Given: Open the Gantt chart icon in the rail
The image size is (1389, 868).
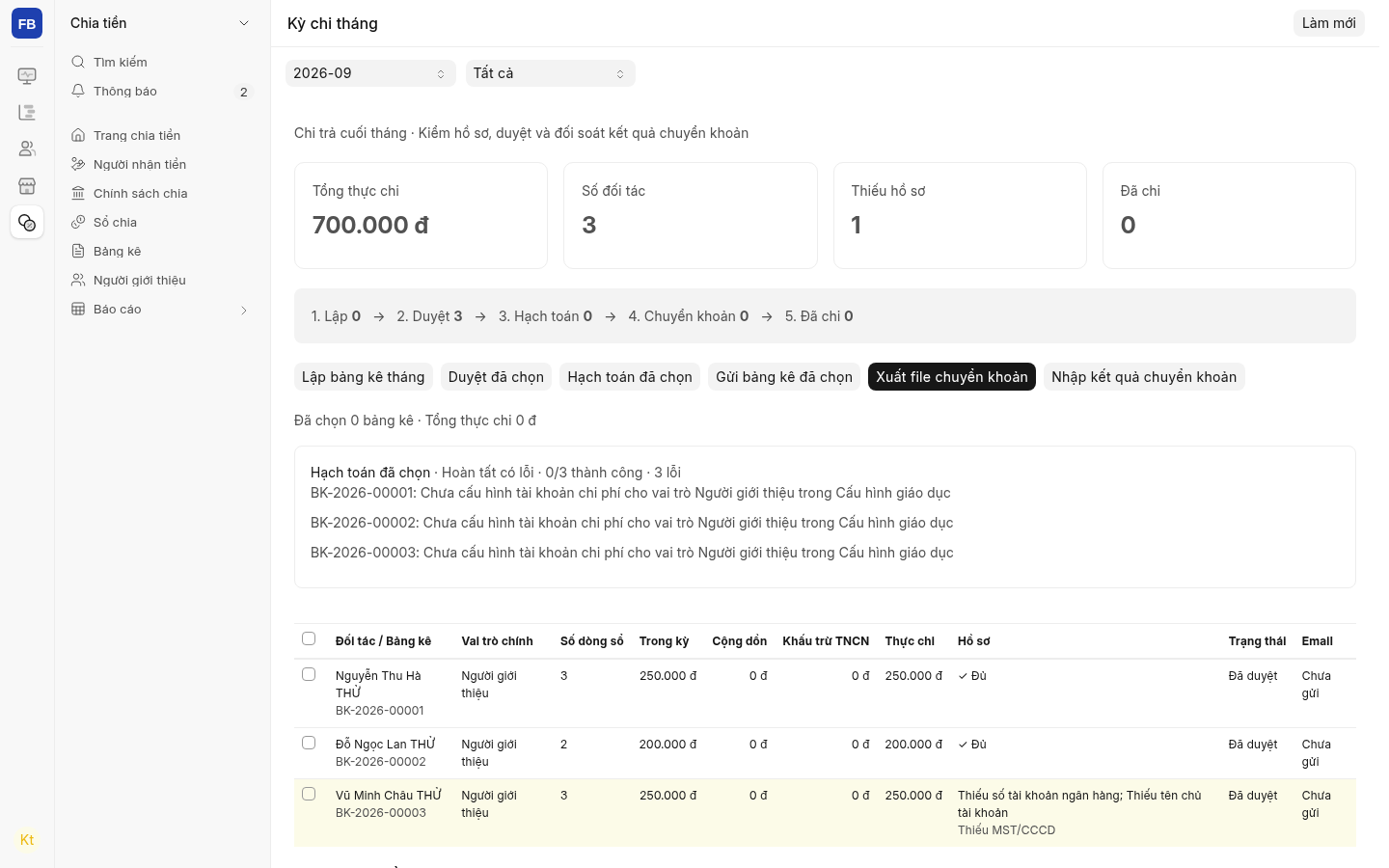Looking at the screenshot, I should tap(27, 112).
